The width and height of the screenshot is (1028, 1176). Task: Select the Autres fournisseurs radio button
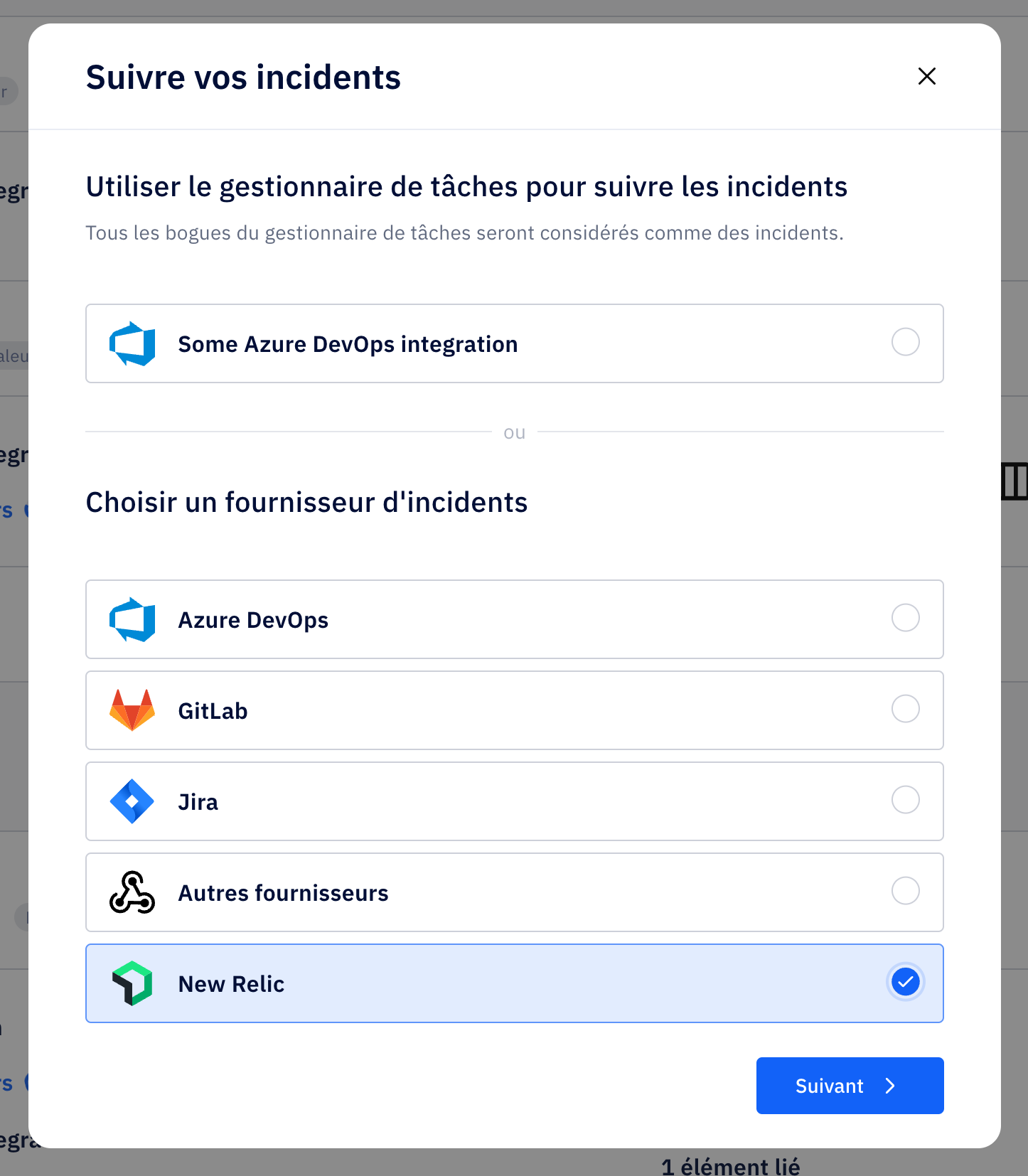pos(906,891)
